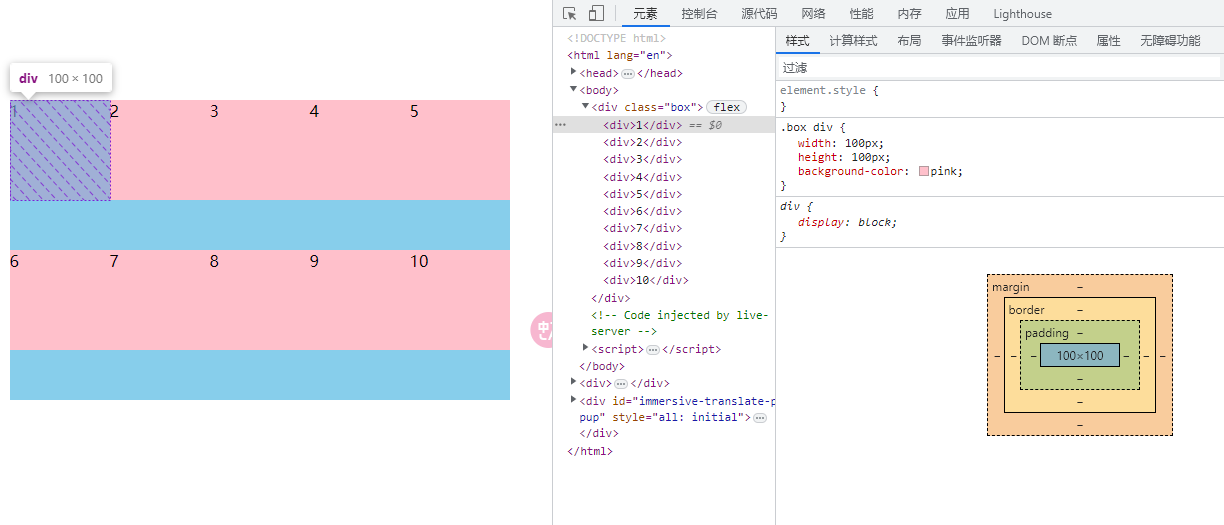Image resolution: width=1224 pixels, height=525 pixels.
Task: Click the 过滤 styles filter field
Action: coord(998,68)
